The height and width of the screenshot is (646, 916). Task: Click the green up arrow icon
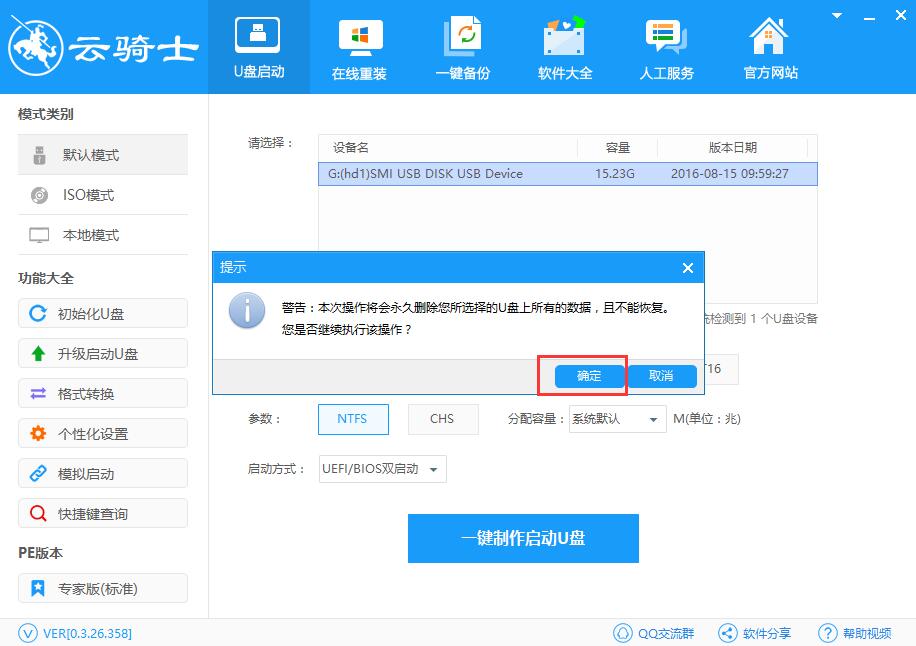(38, 353)
